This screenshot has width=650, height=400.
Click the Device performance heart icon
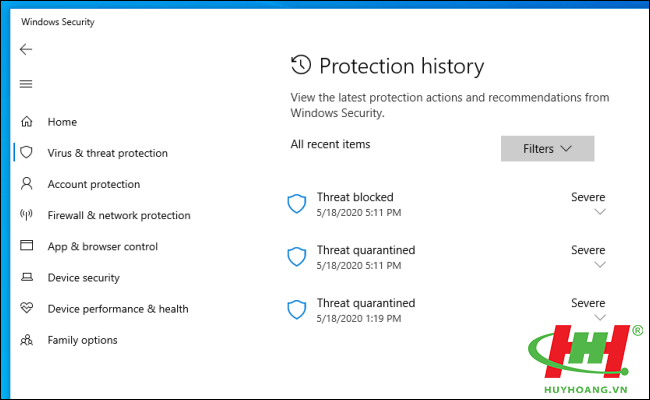[x=27, y=308]
